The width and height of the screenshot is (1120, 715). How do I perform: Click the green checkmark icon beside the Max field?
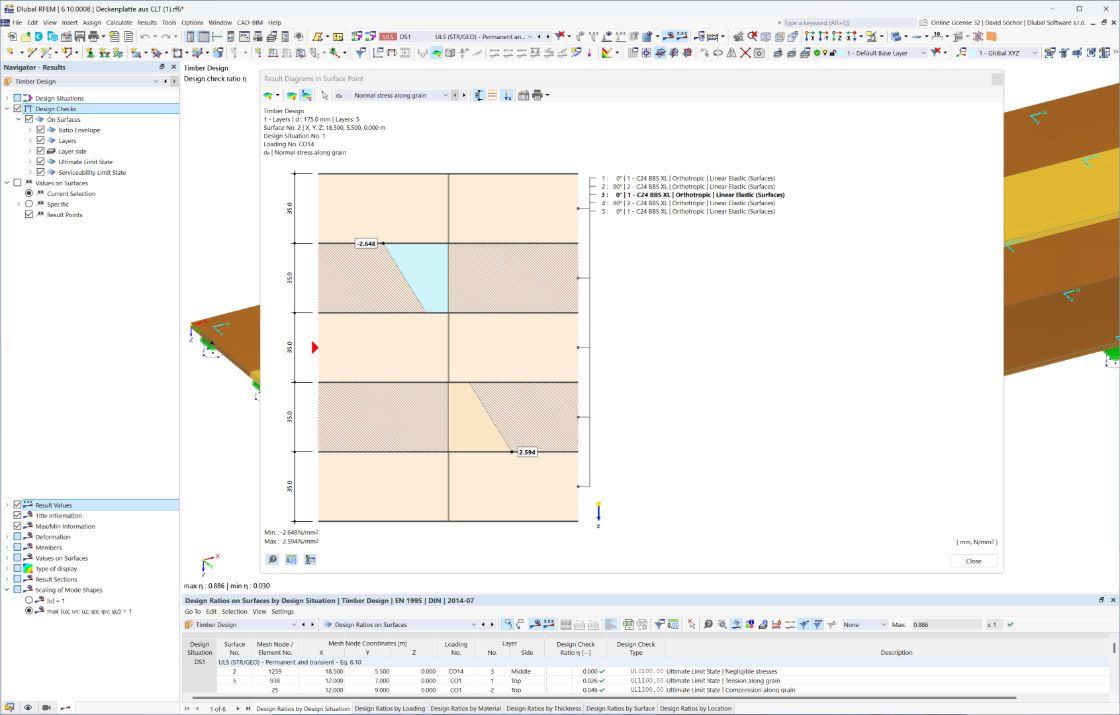tap(1010, 624)
